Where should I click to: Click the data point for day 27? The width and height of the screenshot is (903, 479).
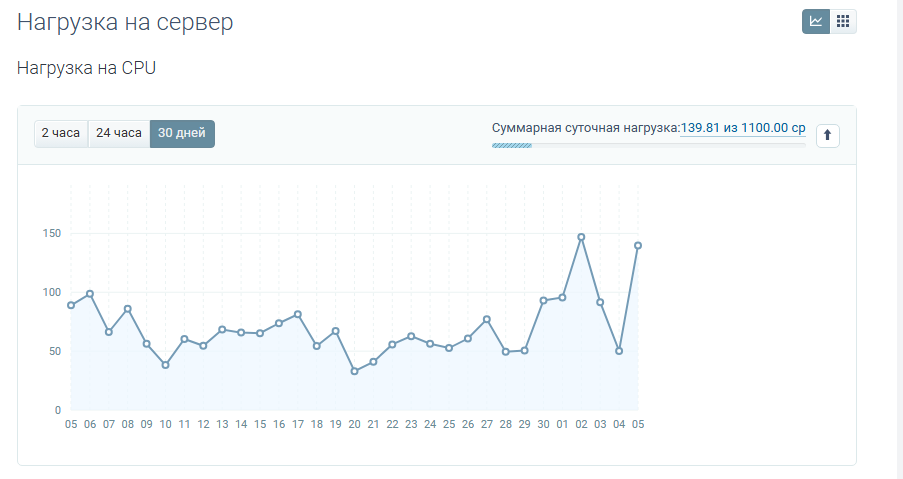point(487,319)
